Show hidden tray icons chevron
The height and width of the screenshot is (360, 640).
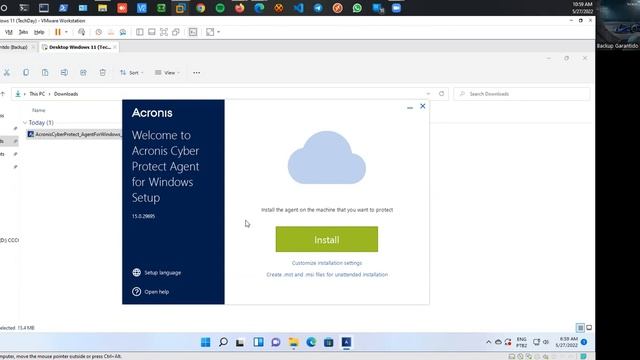[x=488, y=342]
